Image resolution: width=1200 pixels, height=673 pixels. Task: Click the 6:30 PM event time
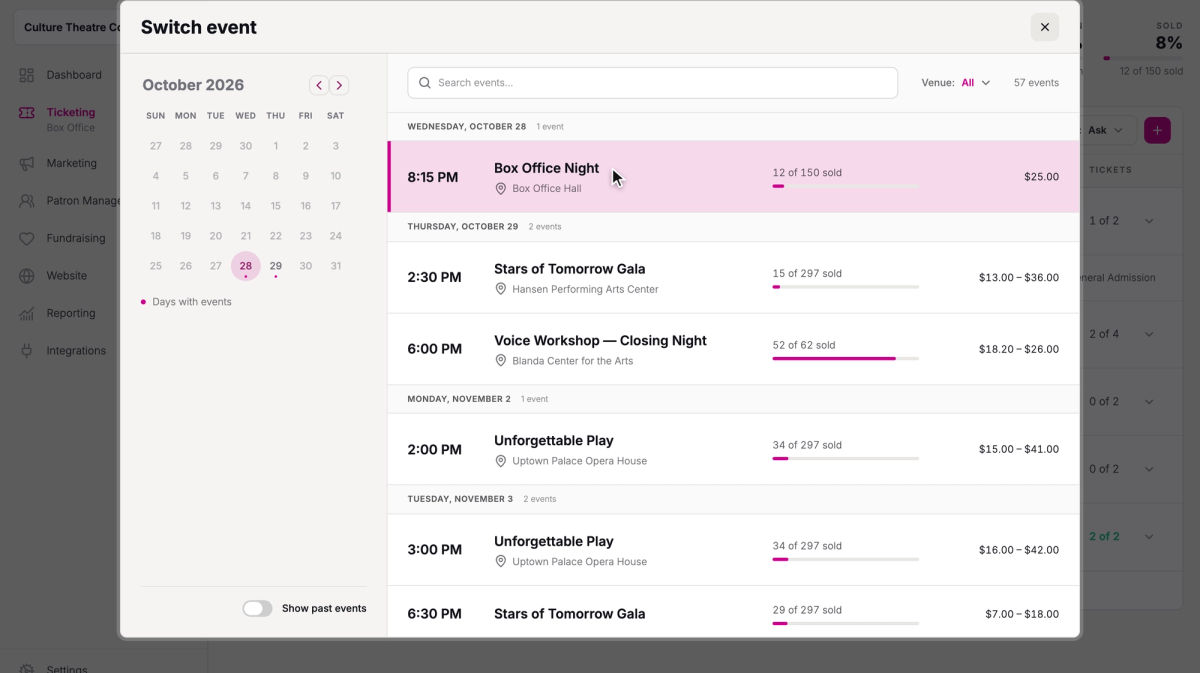434,614
